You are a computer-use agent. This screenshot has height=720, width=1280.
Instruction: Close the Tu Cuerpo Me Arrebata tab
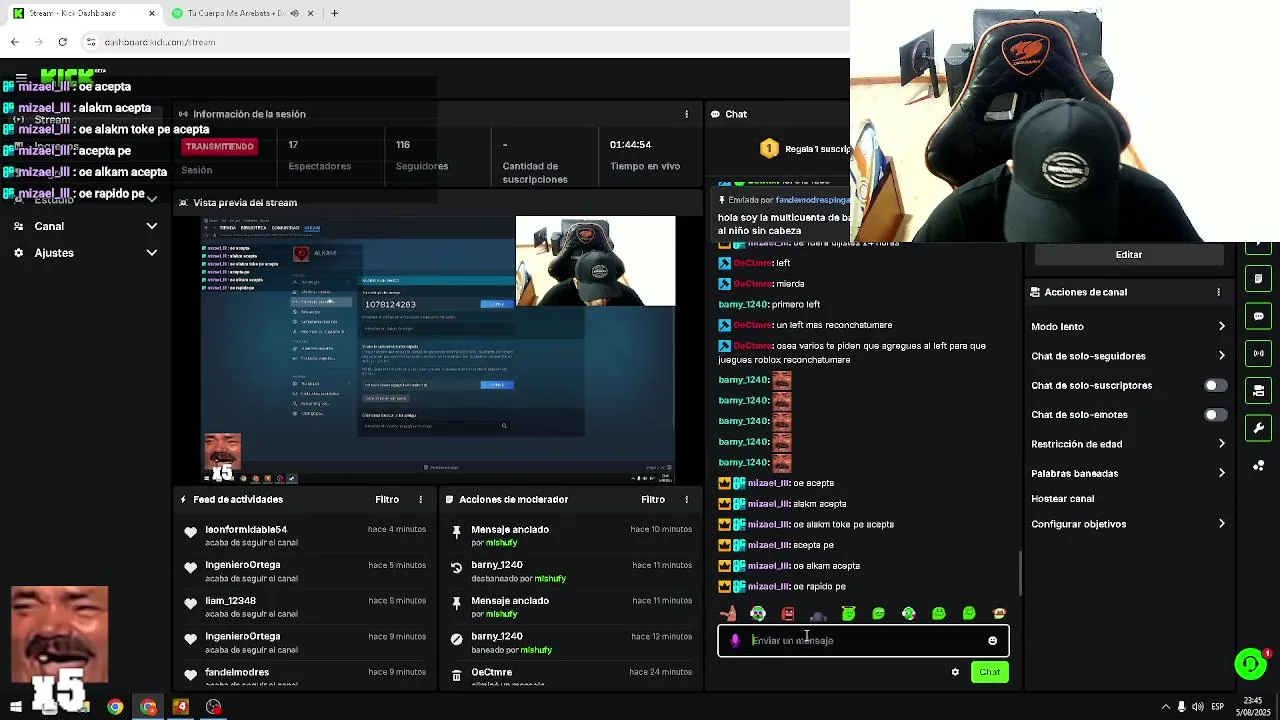pos(310,13)
